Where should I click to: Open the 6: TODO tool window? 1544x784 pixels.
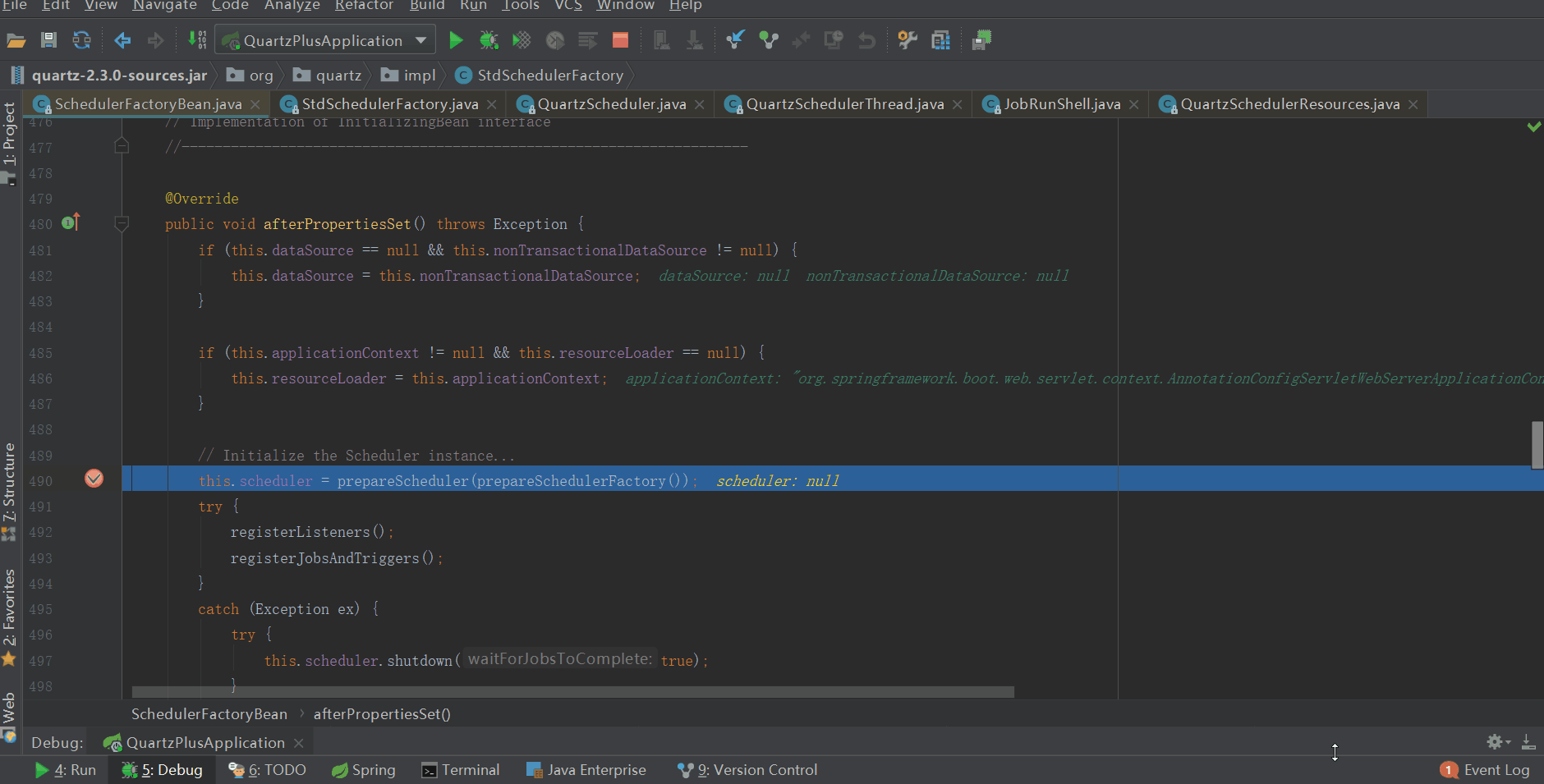point(267,770)
